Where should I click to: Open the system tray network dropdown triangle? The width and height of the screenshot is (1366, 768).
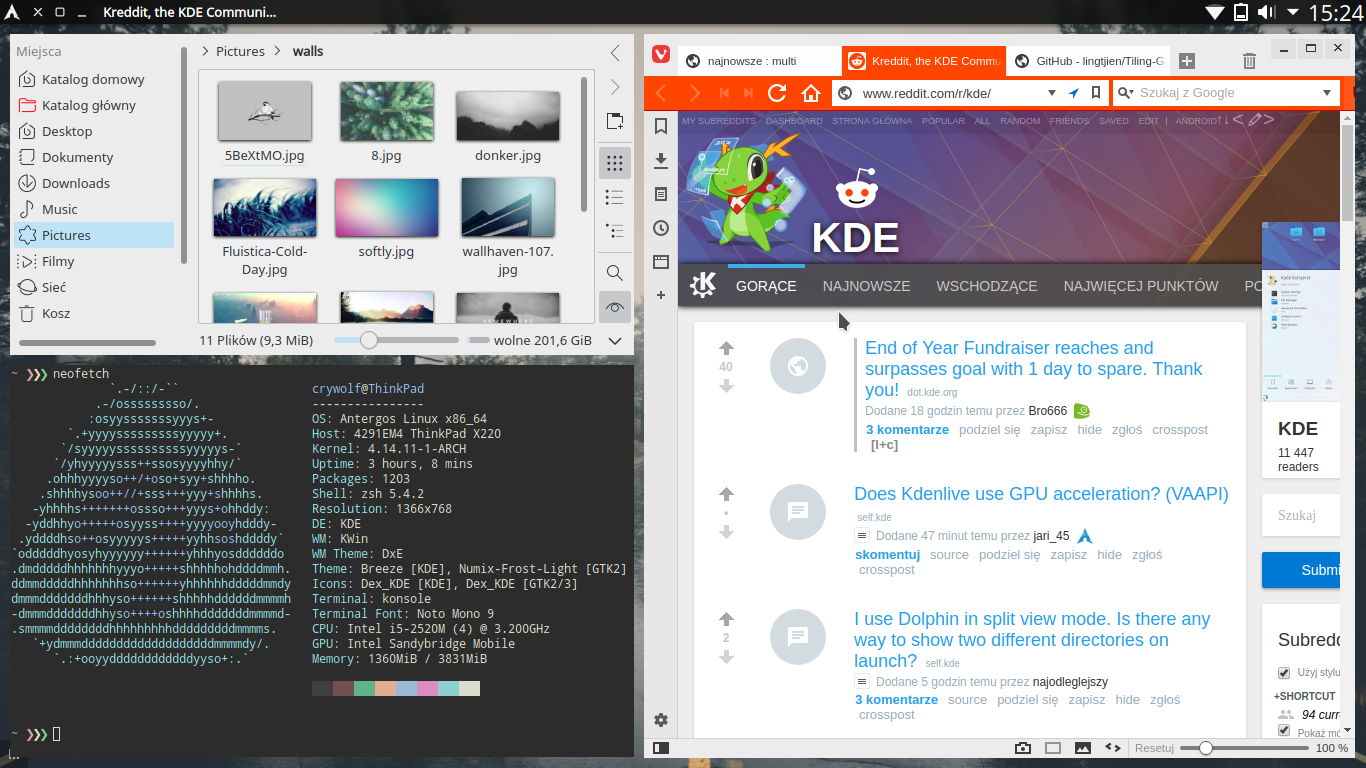(1214, 12)
